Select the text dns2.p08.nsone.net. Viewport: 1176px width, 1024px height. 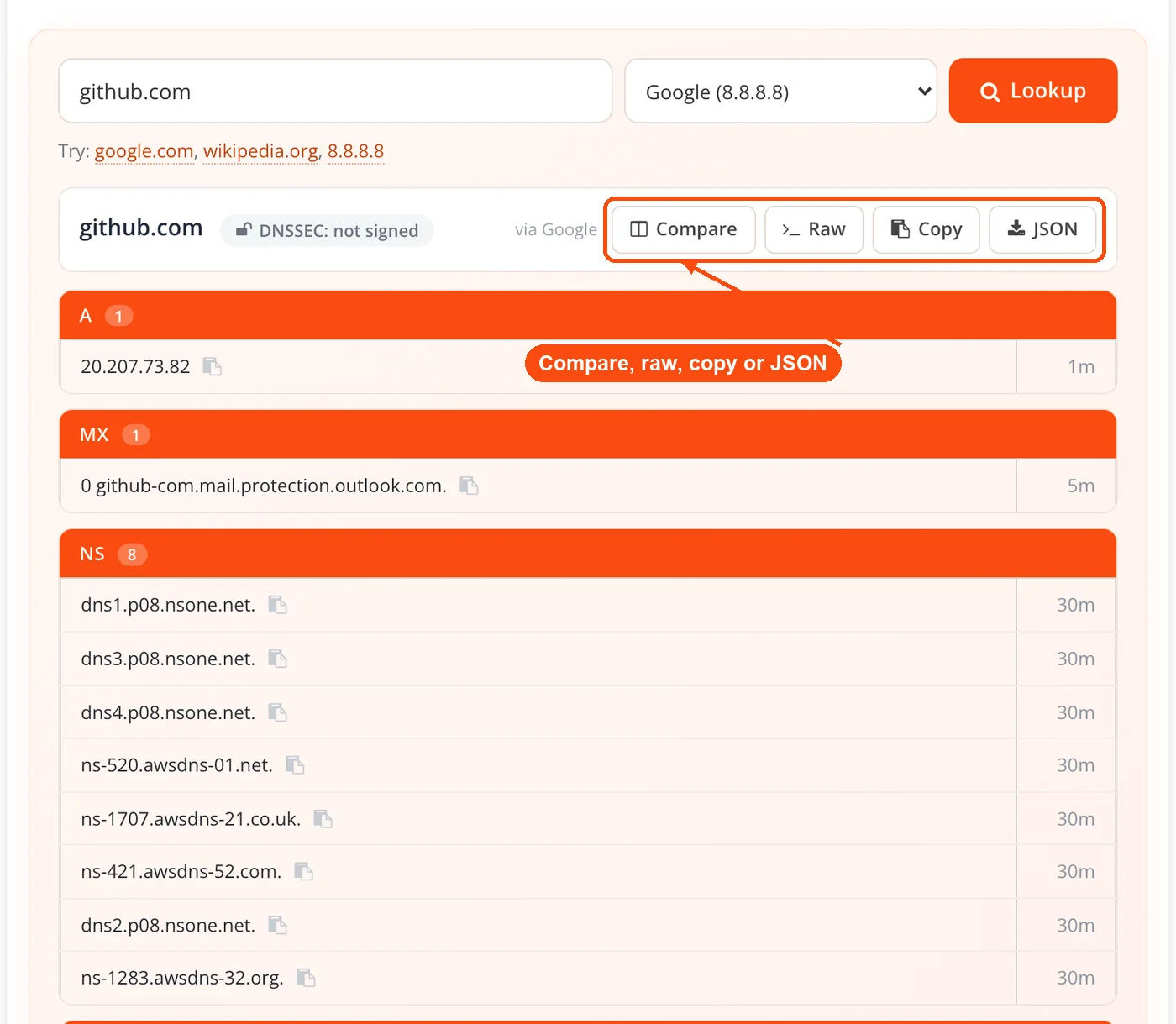click(168, 925)
